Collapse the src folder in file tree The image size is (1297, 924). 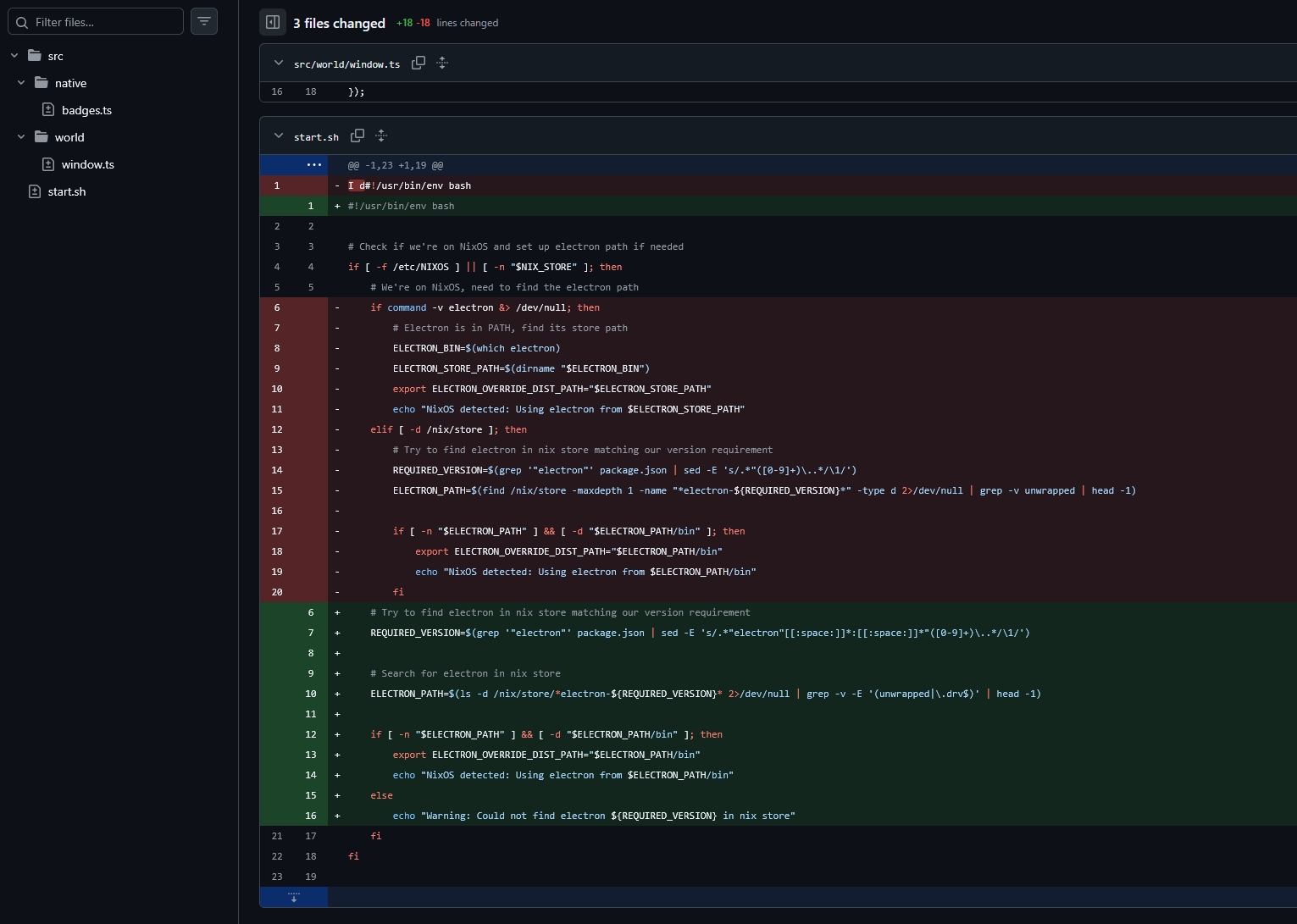click(14, 56)
